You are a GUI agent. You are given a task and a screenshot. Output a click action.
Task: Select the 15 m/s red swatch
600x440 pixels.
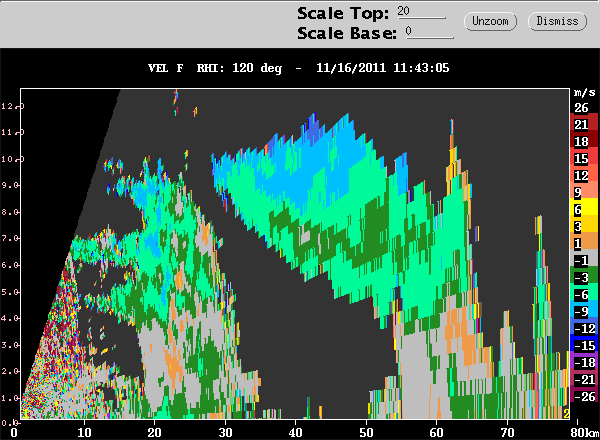pos(584,158)
